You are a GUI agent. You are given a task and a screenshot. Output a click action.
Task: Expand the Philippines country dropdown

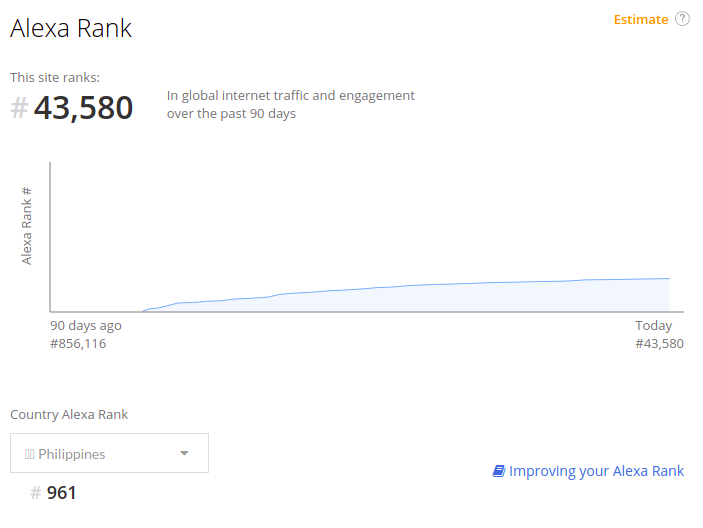point(109,453)
